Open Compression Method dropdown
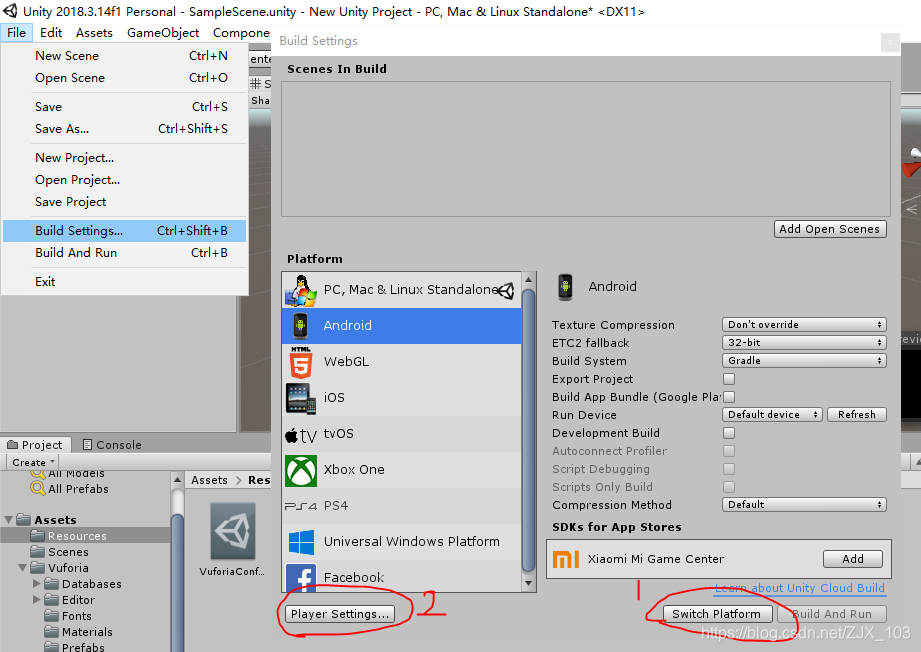 point(804,505)
